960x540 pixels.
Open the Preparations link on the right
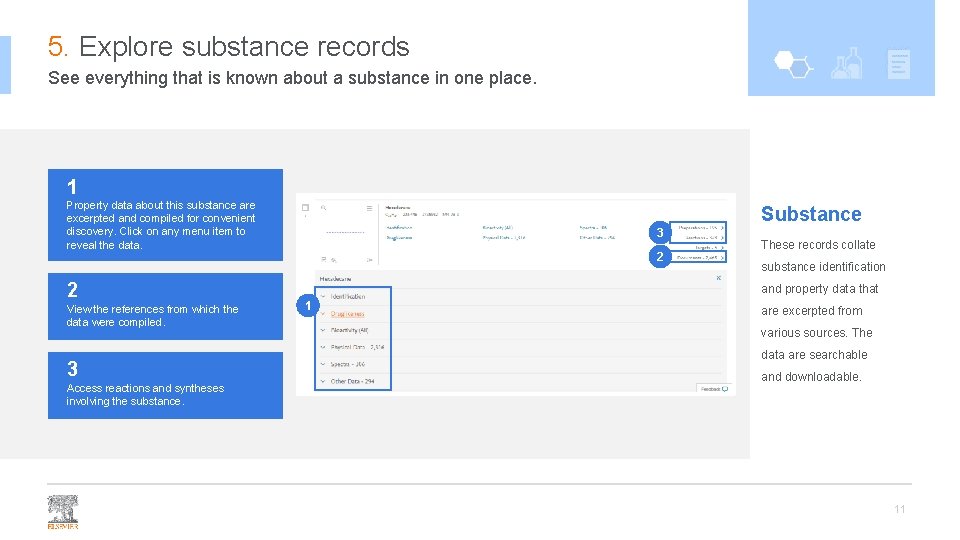[x=701, y=228]
